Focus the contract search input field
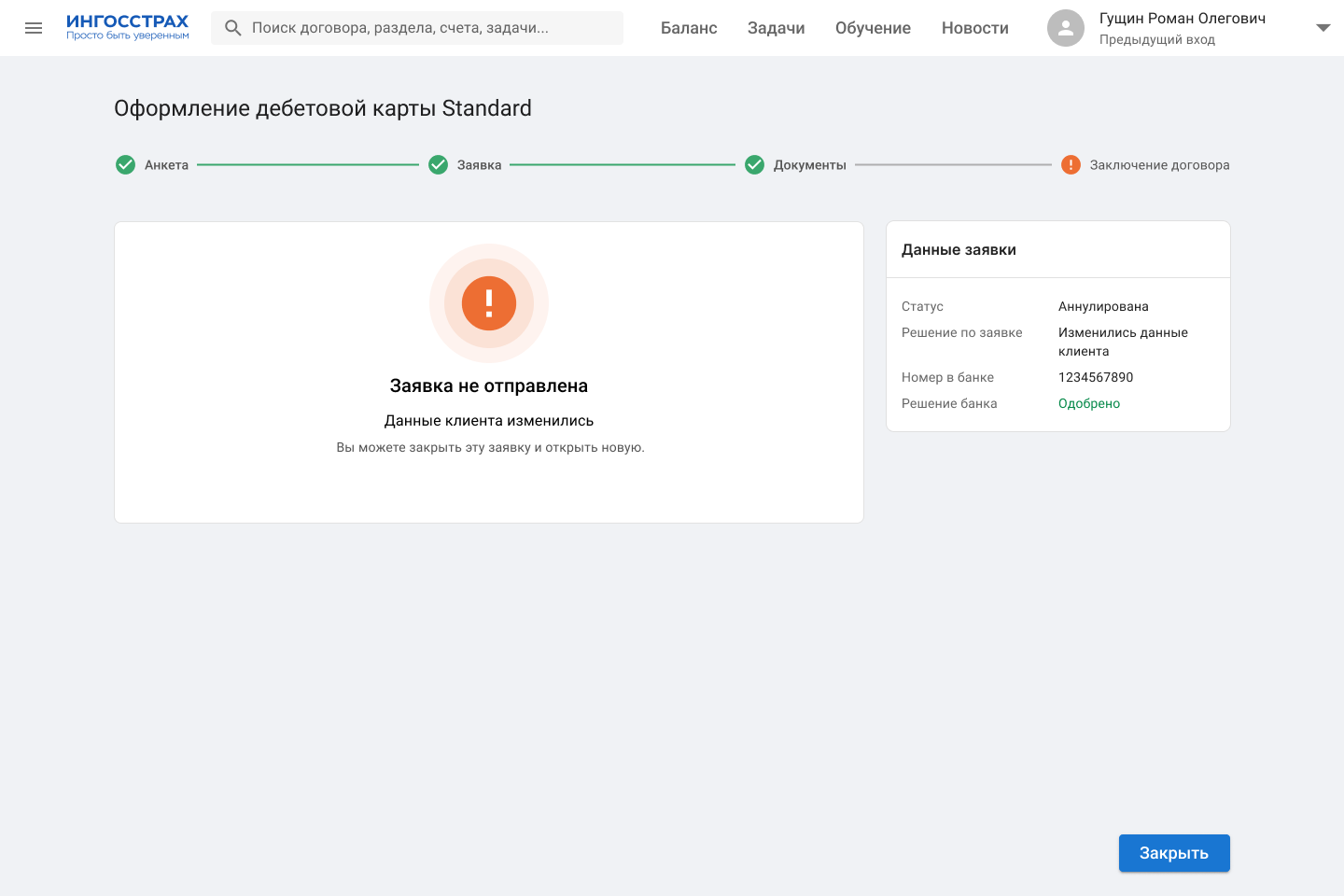The height and width of the screenshot is (896, 1344). click(429, 28)
